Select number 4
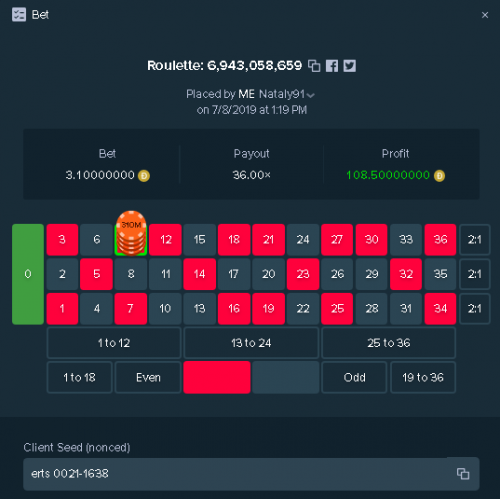 [97, 309]
